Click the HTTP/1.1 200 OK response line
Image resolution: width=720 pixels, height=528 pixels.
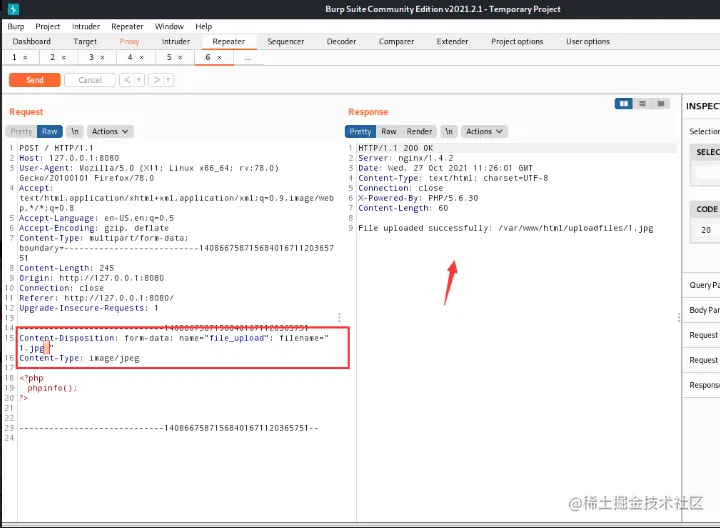(x=395, y=148)
